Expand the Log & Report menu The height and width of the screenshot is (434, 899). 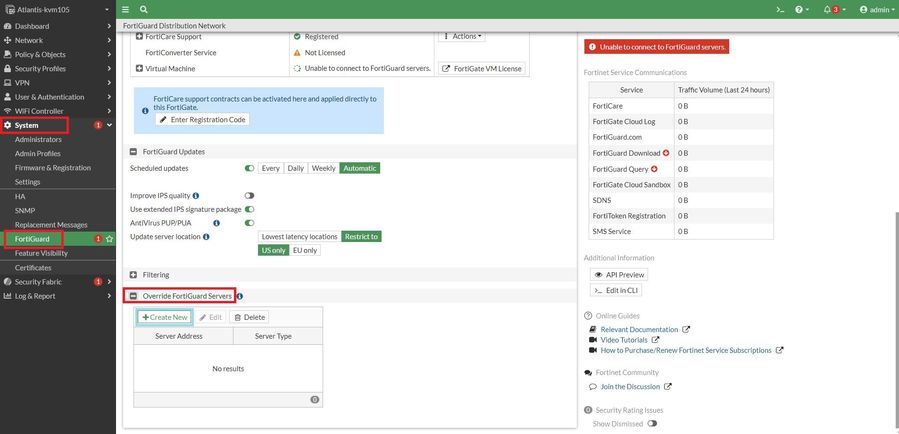point(57,296)
